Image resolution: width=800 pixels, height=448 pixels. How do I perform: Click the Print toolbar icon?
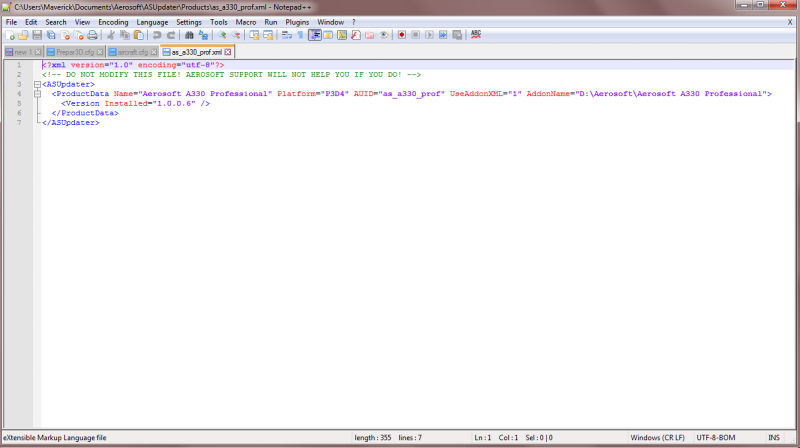pyautogui.click(x=92, y=35)
